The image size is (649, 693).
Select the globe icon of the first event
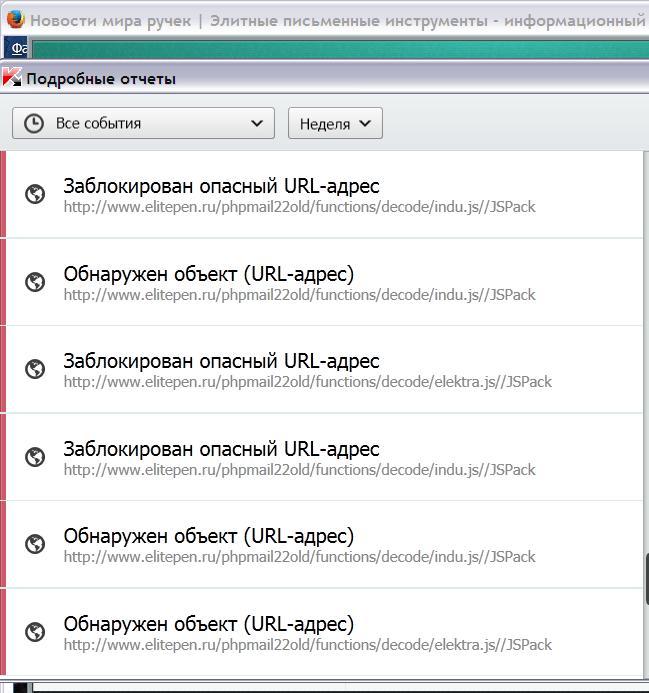pyautogui.click(x=35, y=194)
